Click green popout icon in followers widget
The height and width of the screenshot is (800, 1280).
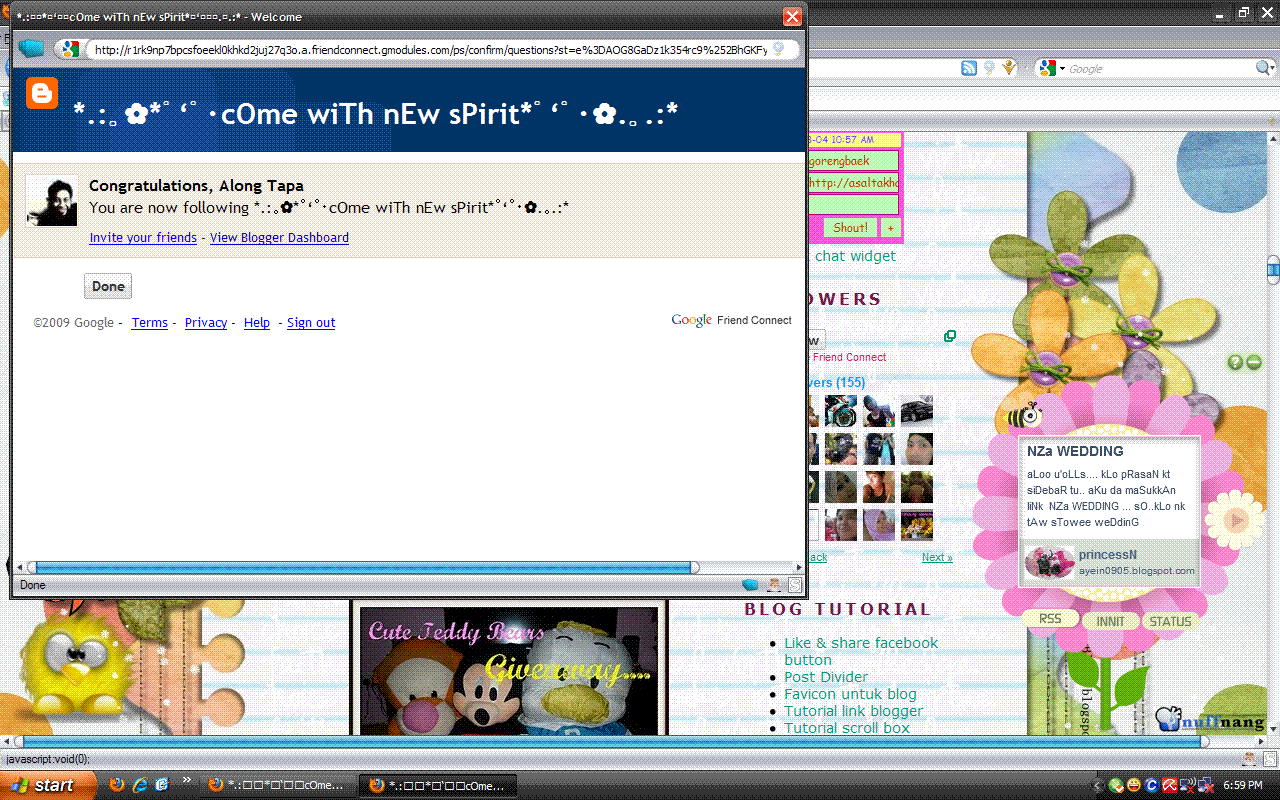click(x=949, y=336)
